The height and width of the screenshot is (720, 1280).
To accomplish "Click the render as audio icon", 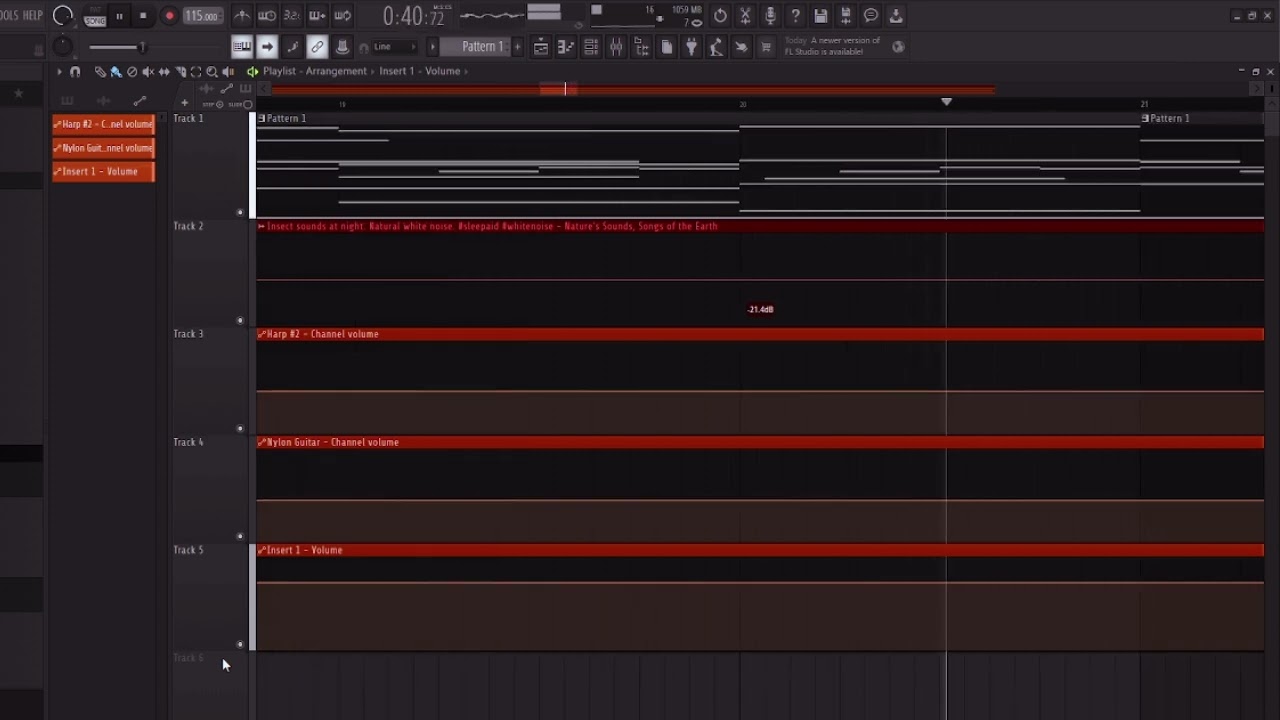I will point(845,15).
